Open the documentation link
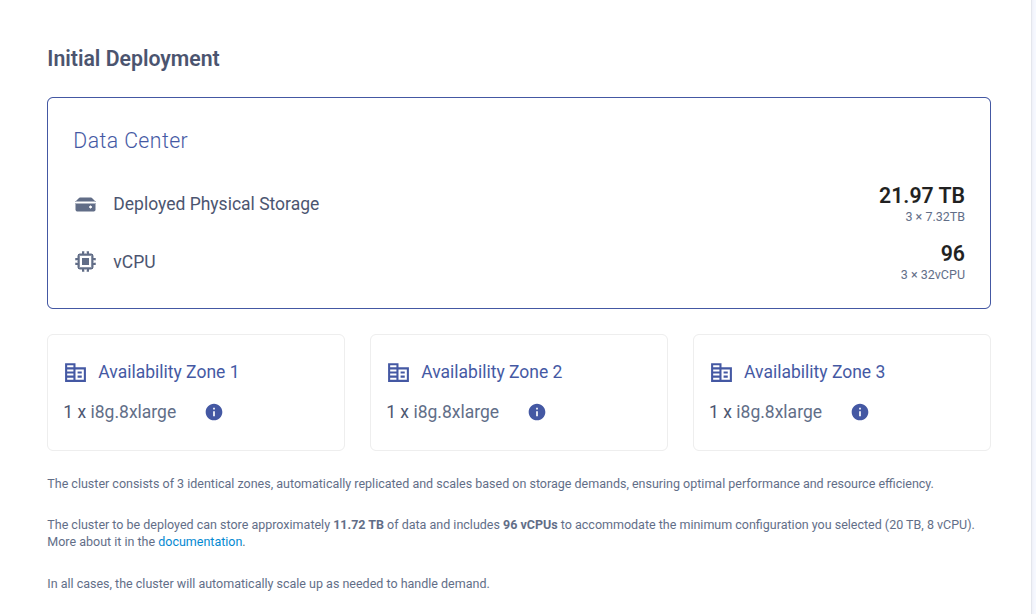This screenshot has height=614, width=1036. pos(200,542)
